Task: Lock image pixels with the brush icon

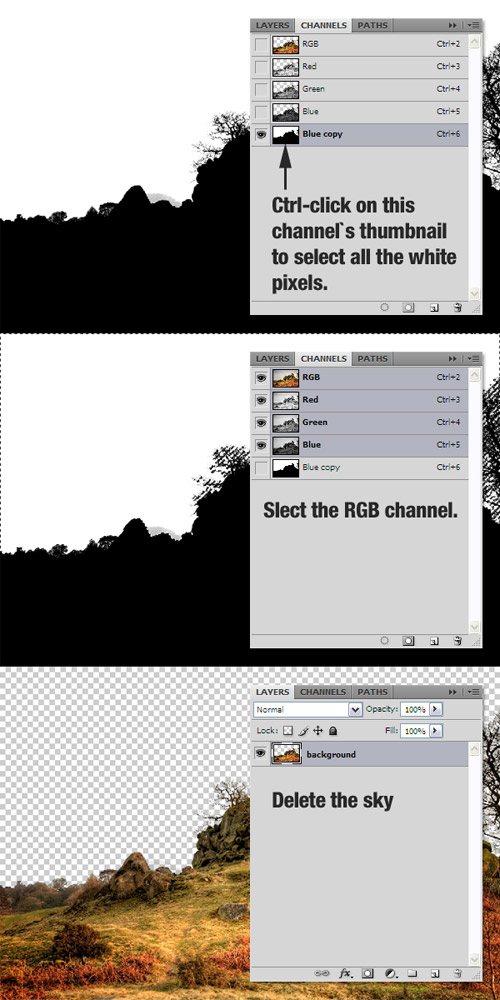Action: [x=304, y=730]
